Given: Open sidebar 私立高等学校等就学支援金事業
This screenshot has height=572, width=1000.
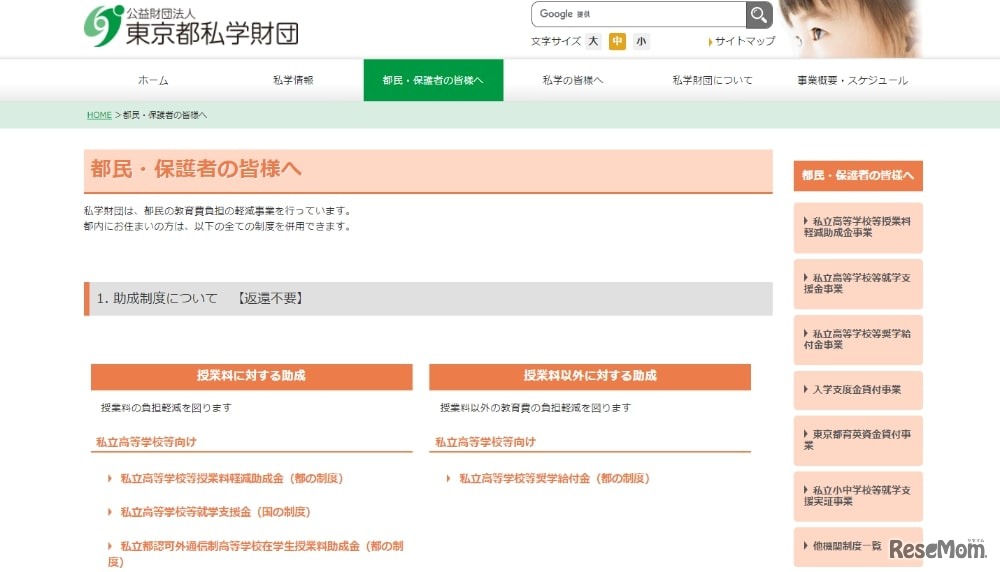Looking at the screenshot, I should click(x=858, y=283).
